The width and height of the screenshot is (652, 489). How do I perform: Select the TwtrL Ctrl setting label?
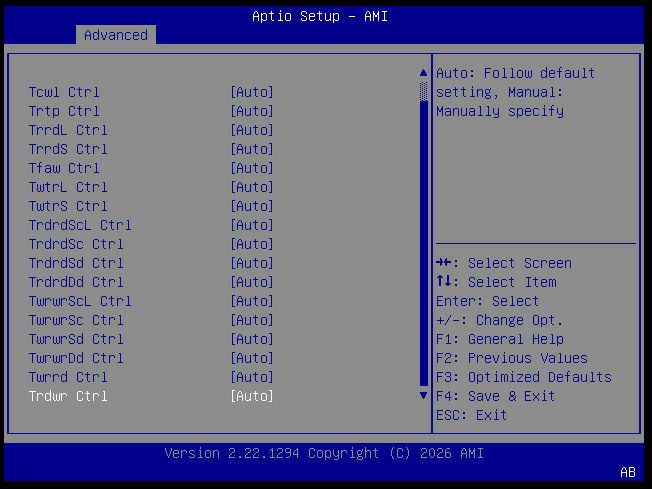coord(68,187)
